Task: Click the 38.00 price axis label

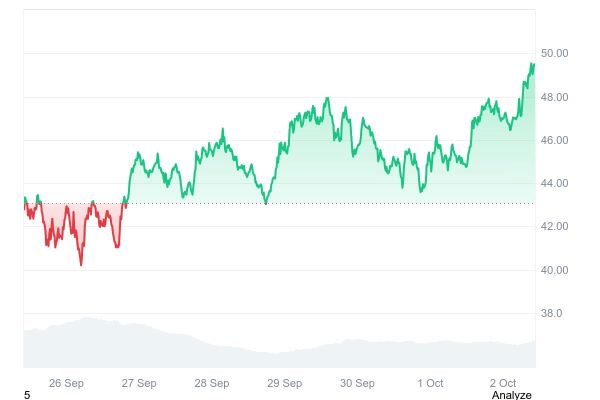Action: point(554,313)
